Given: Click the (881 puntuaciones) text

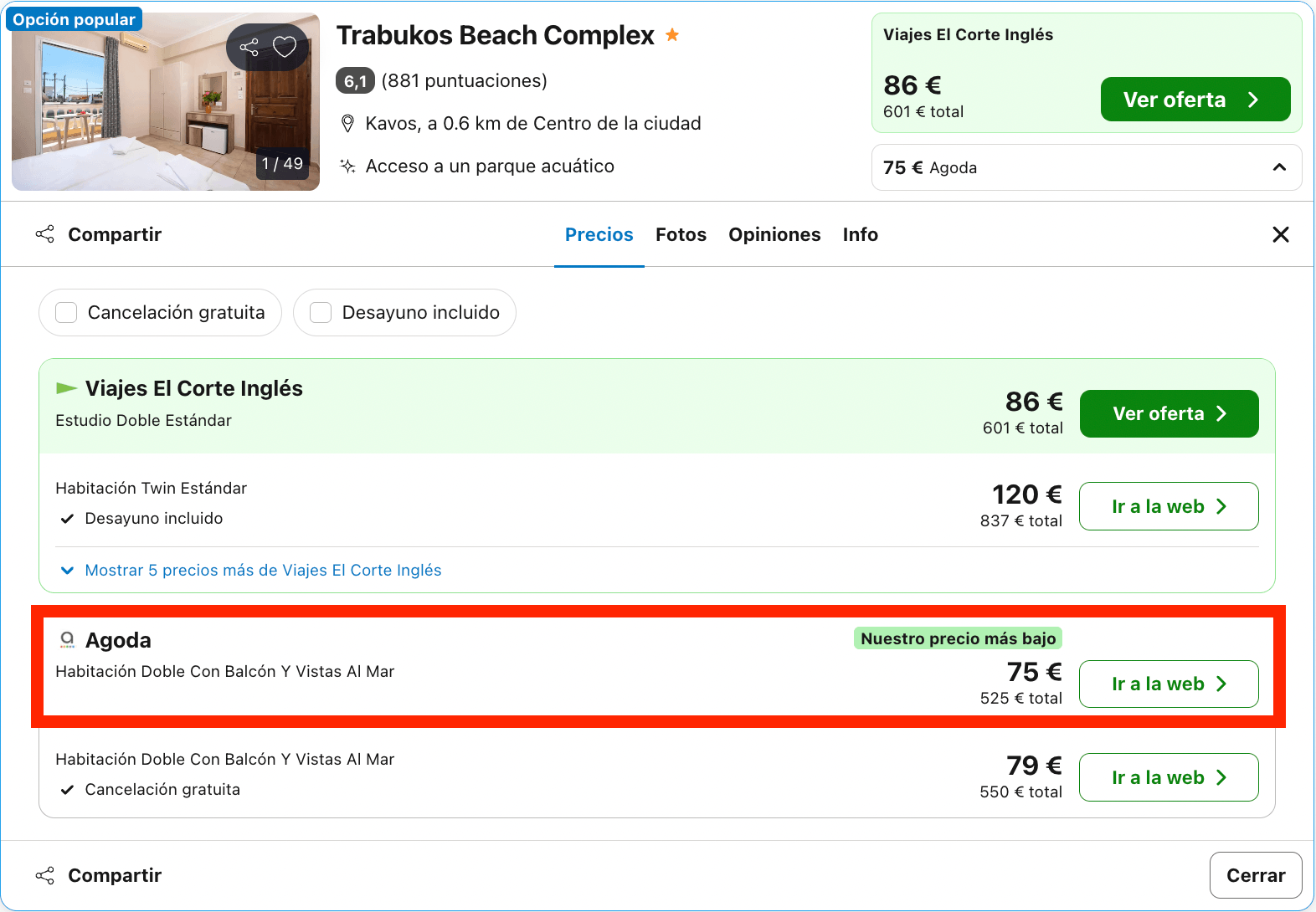Looking at the screenshot, I should 465,80.
